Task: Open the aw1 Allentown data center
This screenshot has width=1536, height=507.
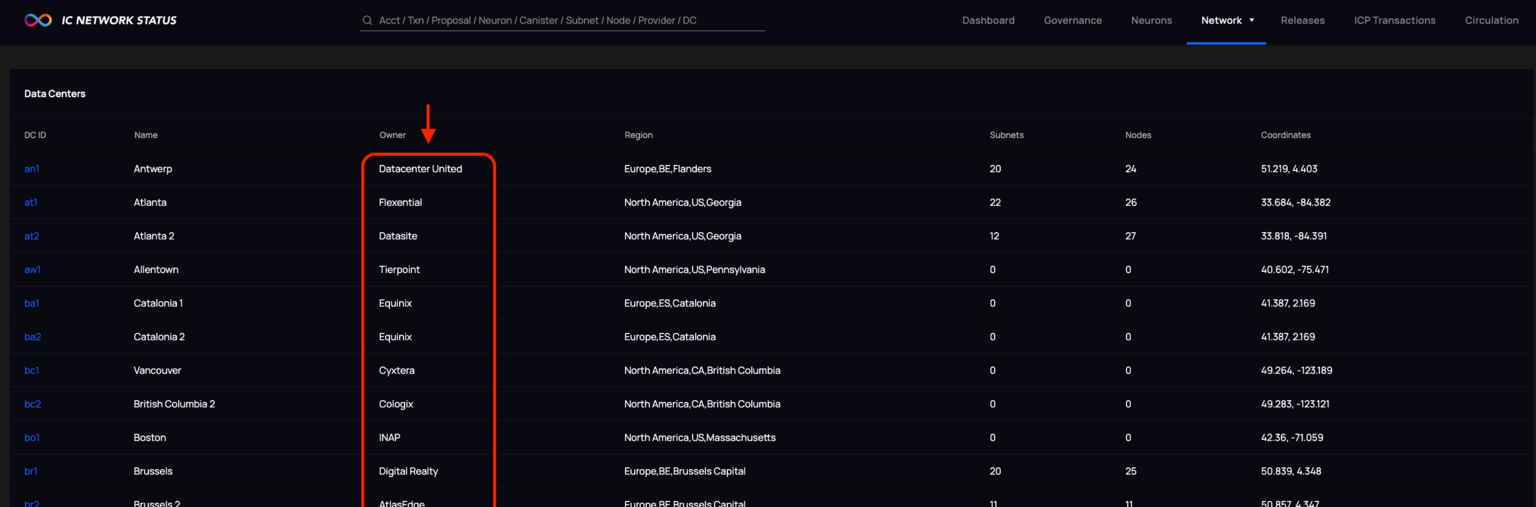Action: click(33, 270)
